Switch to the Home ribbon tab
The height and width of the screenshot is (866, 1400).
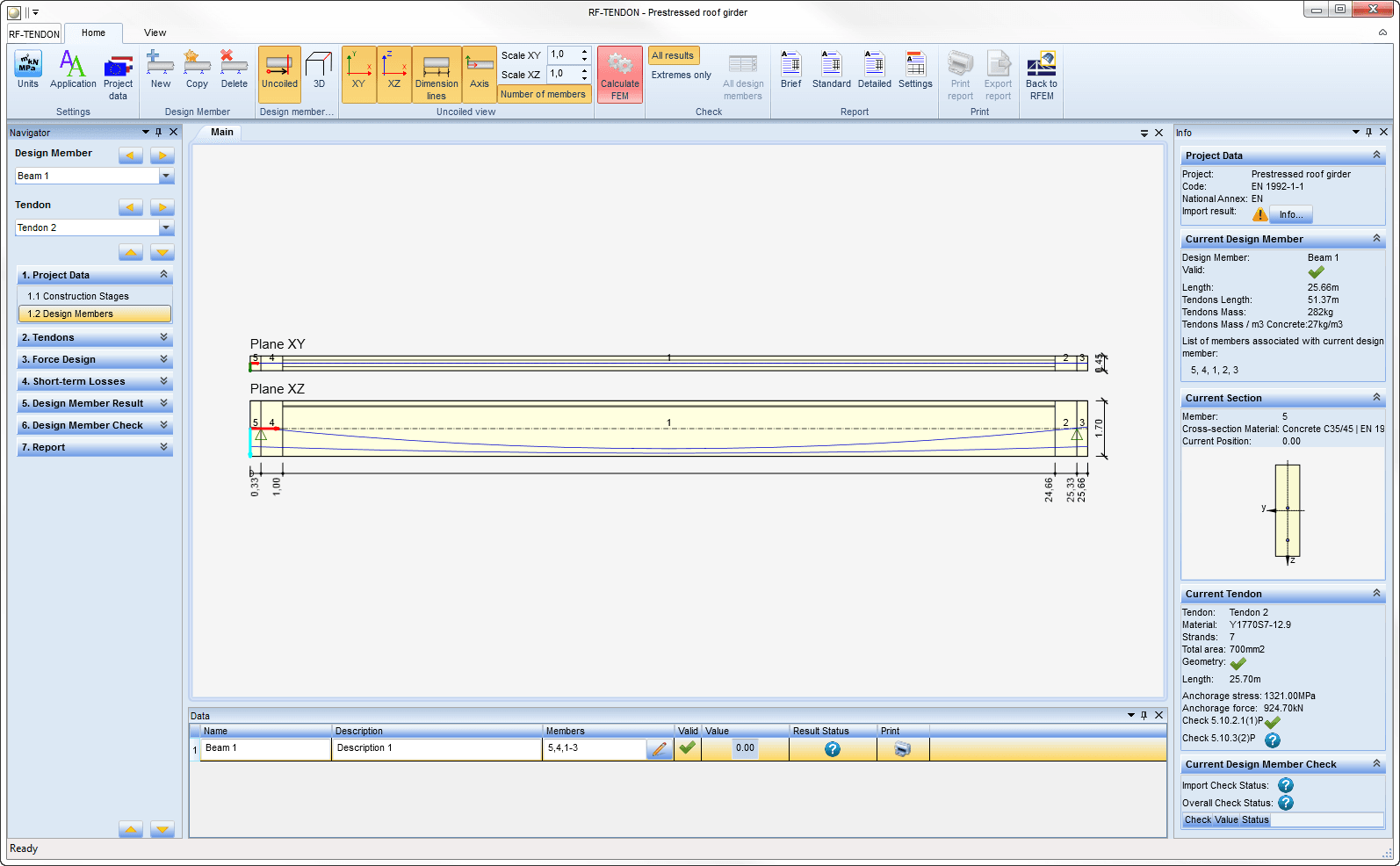pyautogui.click(x=93, y=32)
